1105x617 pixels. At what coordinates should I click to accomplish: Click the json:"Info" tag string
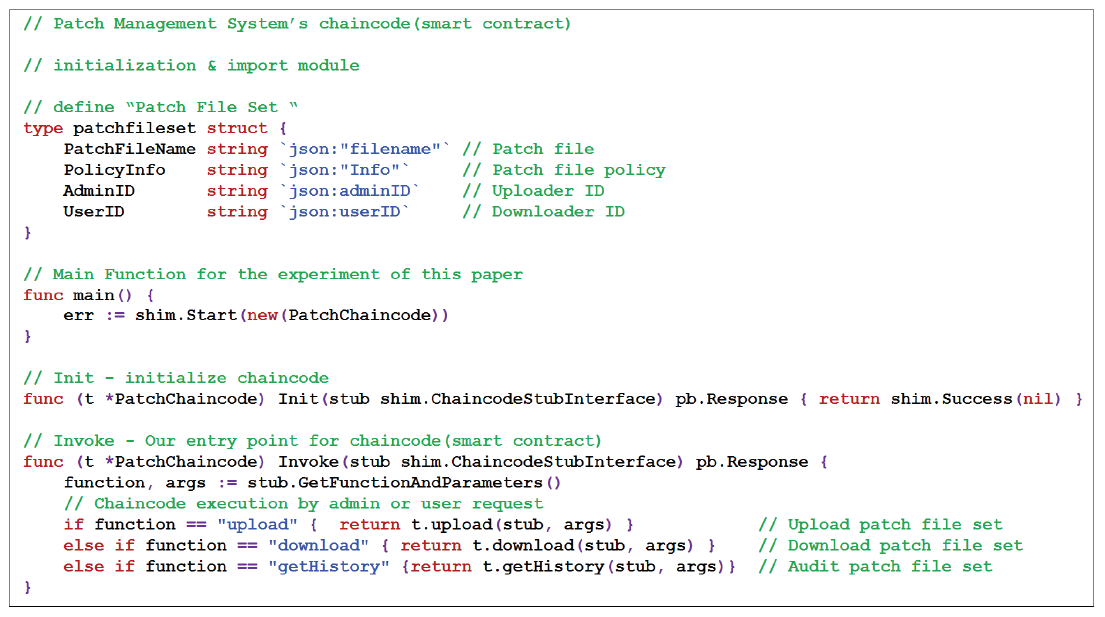pos(345,170)
